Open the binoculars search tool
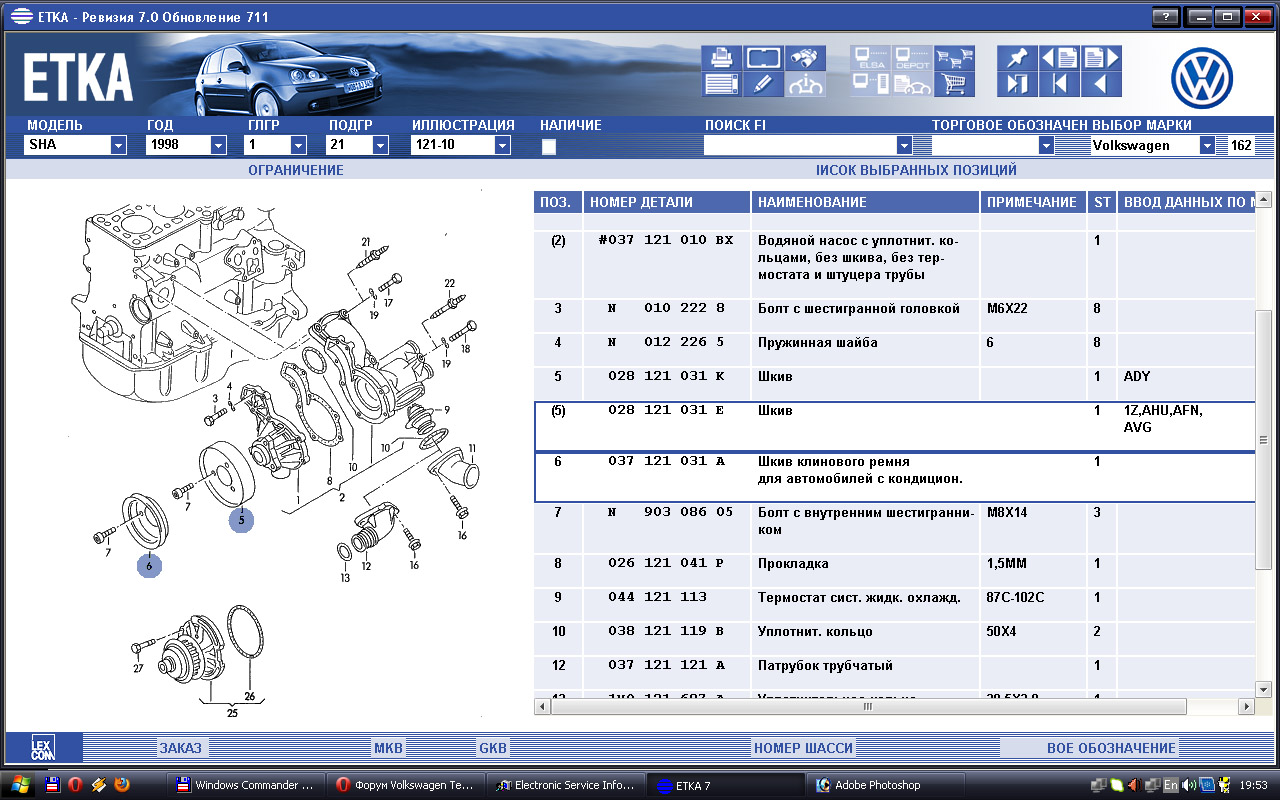 point(806,58)
